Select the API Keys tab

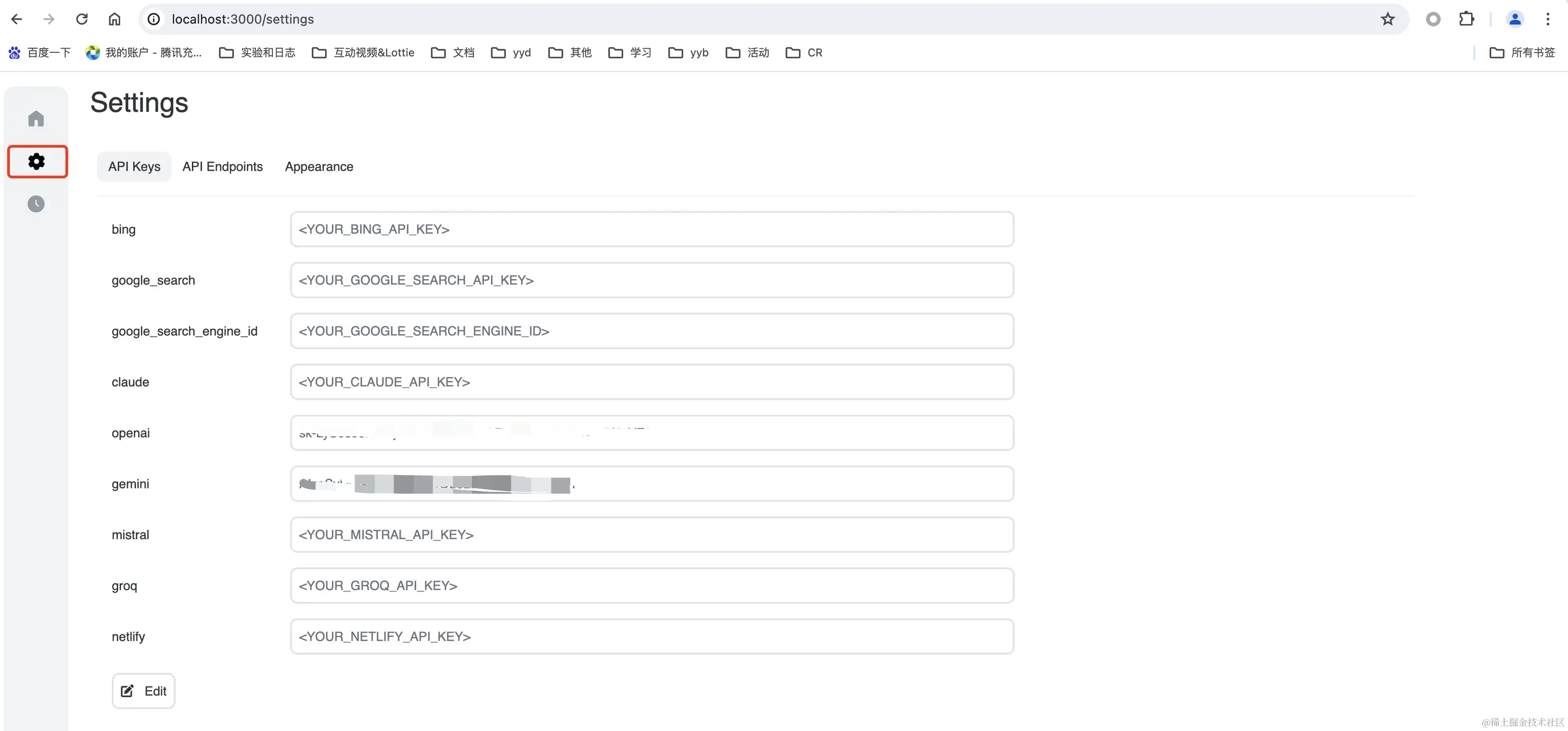134,167
